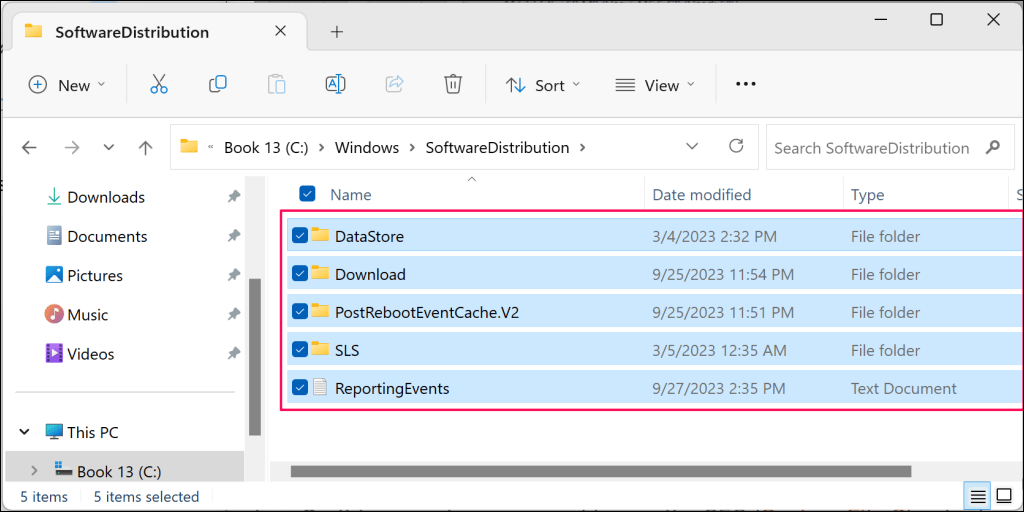
Task: Open Documents in navigation pane
Action: [108, 236]
